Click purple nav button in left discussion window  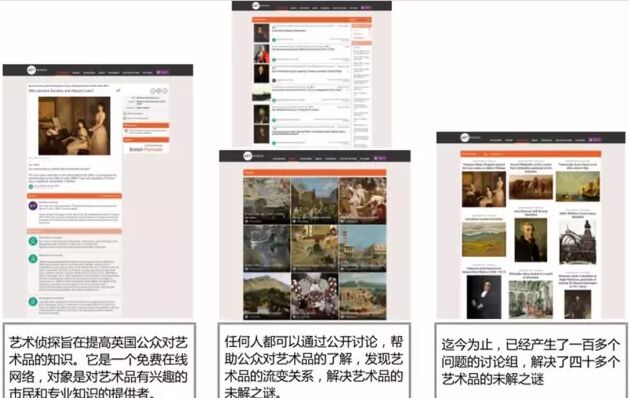(162, 72)
